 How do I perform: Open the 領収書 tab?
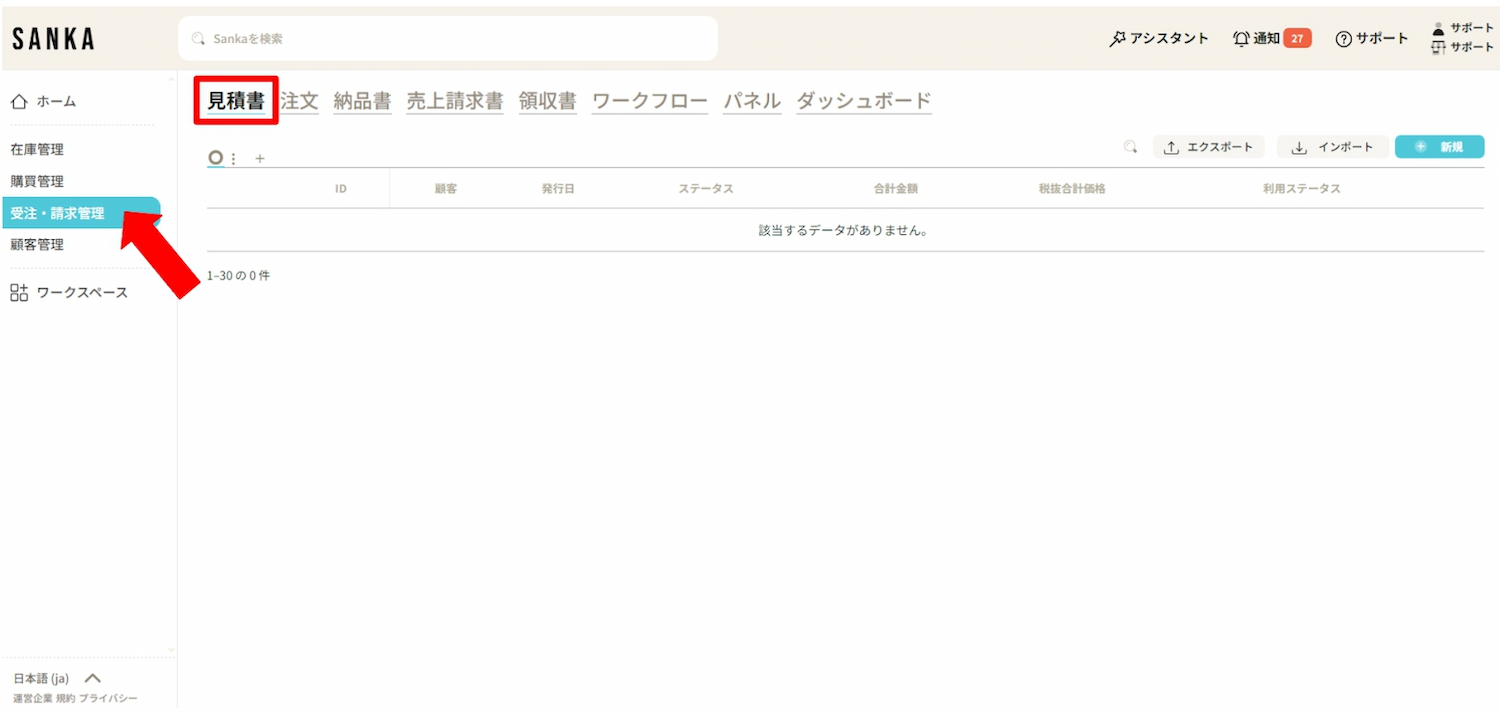pos(547,101)
